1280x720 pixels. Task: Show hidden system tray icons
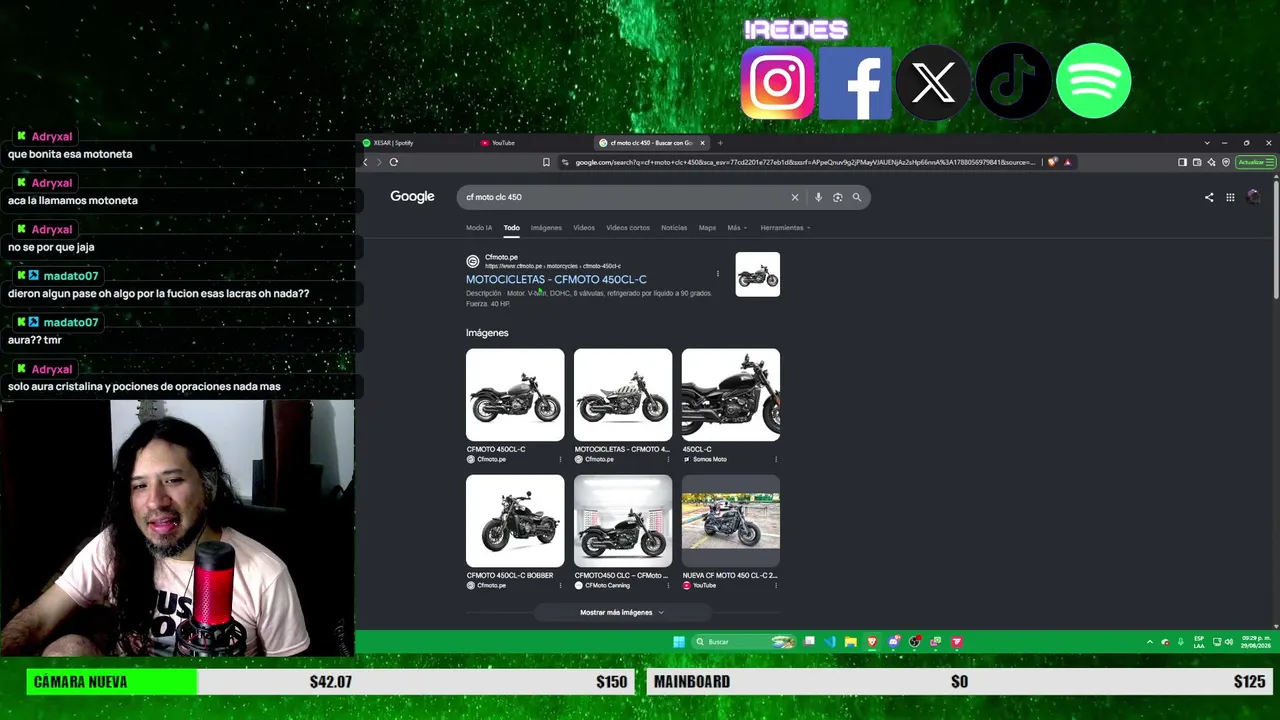click(x=1149, y=642)
